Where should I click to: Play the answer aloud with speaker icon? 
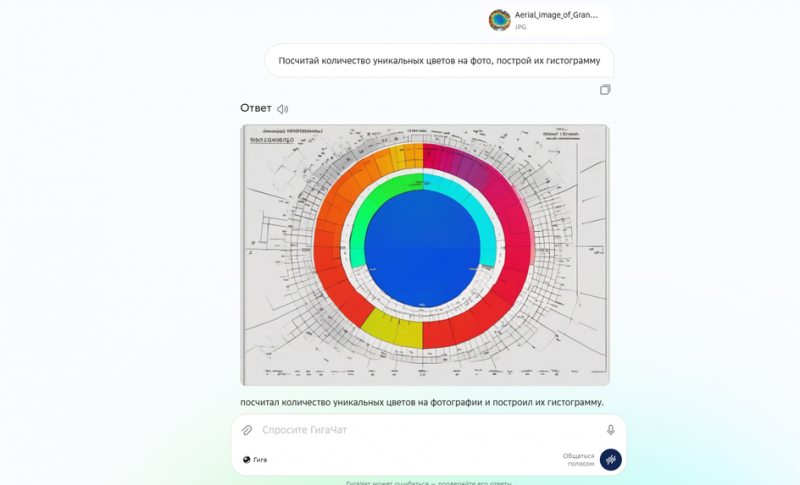(x=283, y=109)
